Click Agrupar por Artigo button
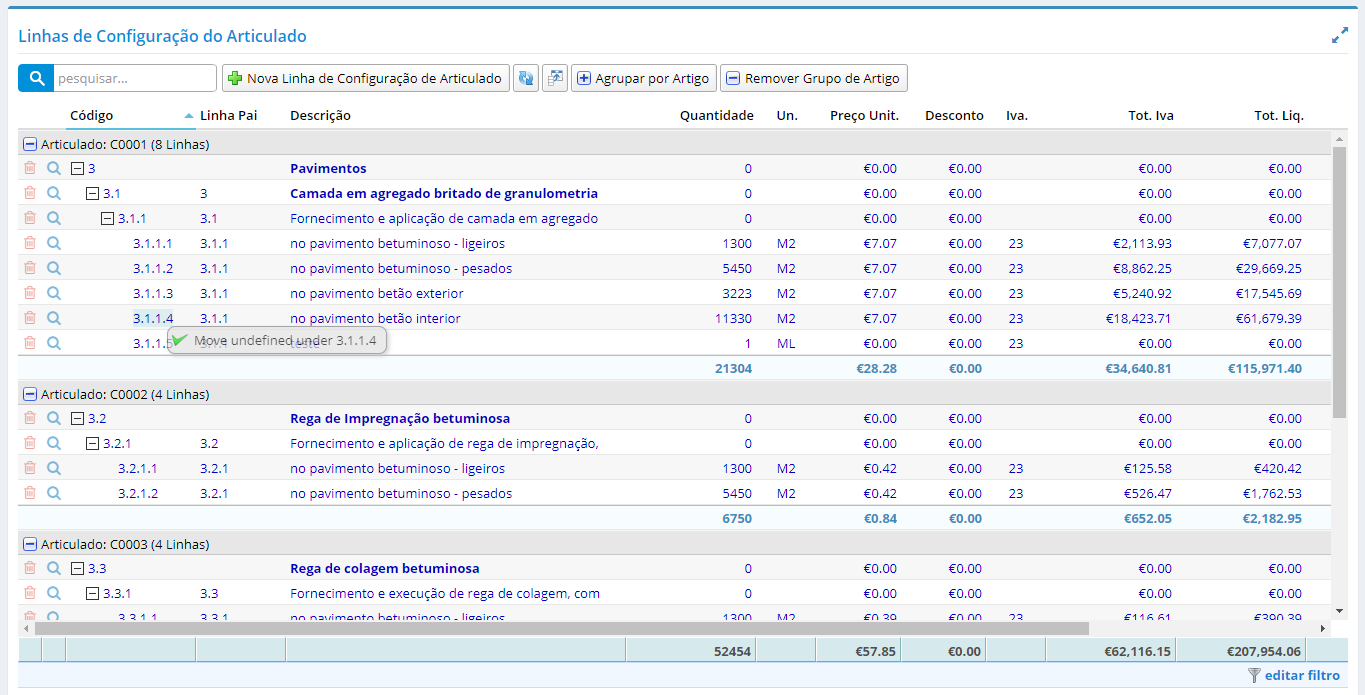1365x695 pixels. [x=644, y=78]
